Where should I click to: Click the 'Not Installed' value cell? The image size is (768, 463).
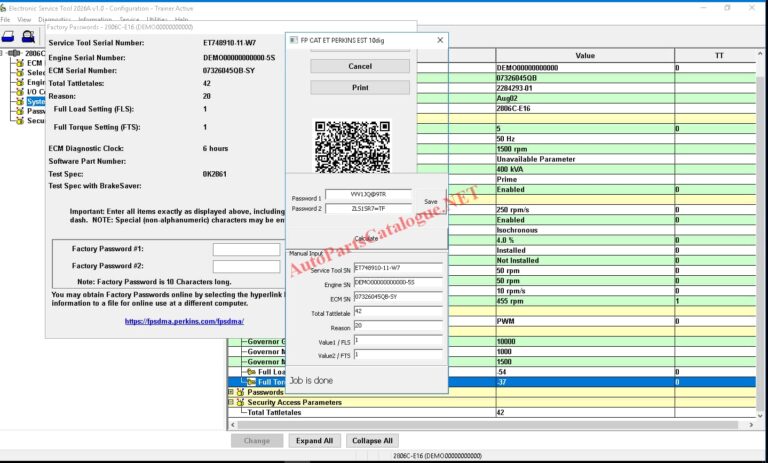[585, 260]
